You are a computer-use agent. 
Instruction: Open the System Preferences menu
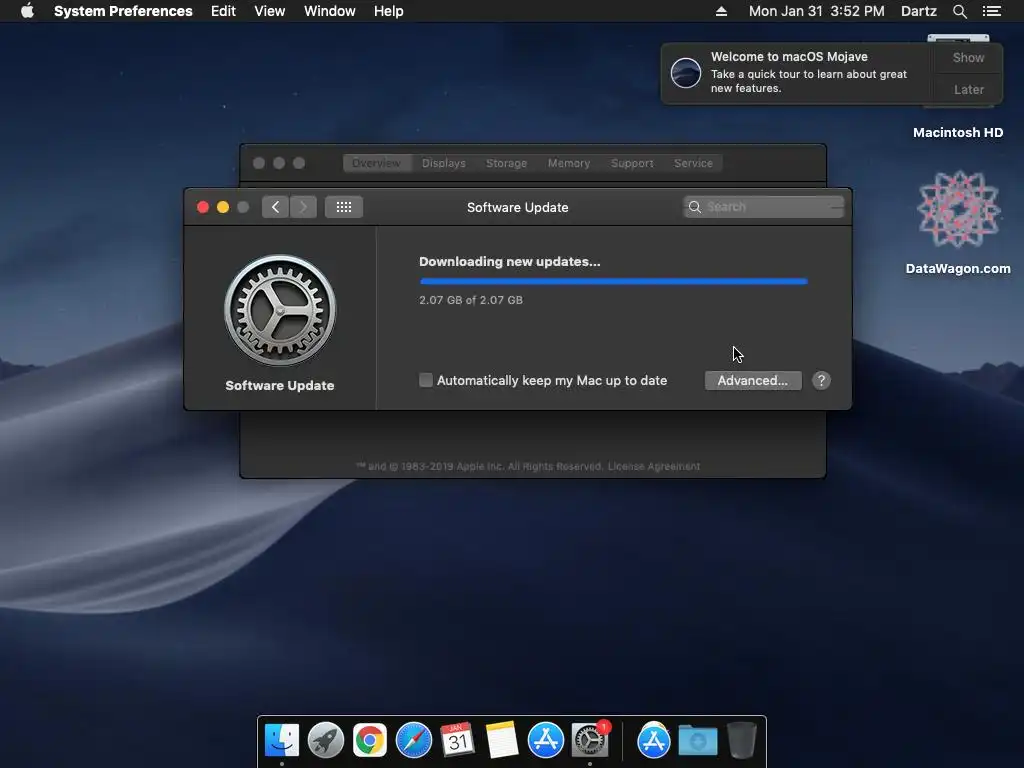(123, 11)
